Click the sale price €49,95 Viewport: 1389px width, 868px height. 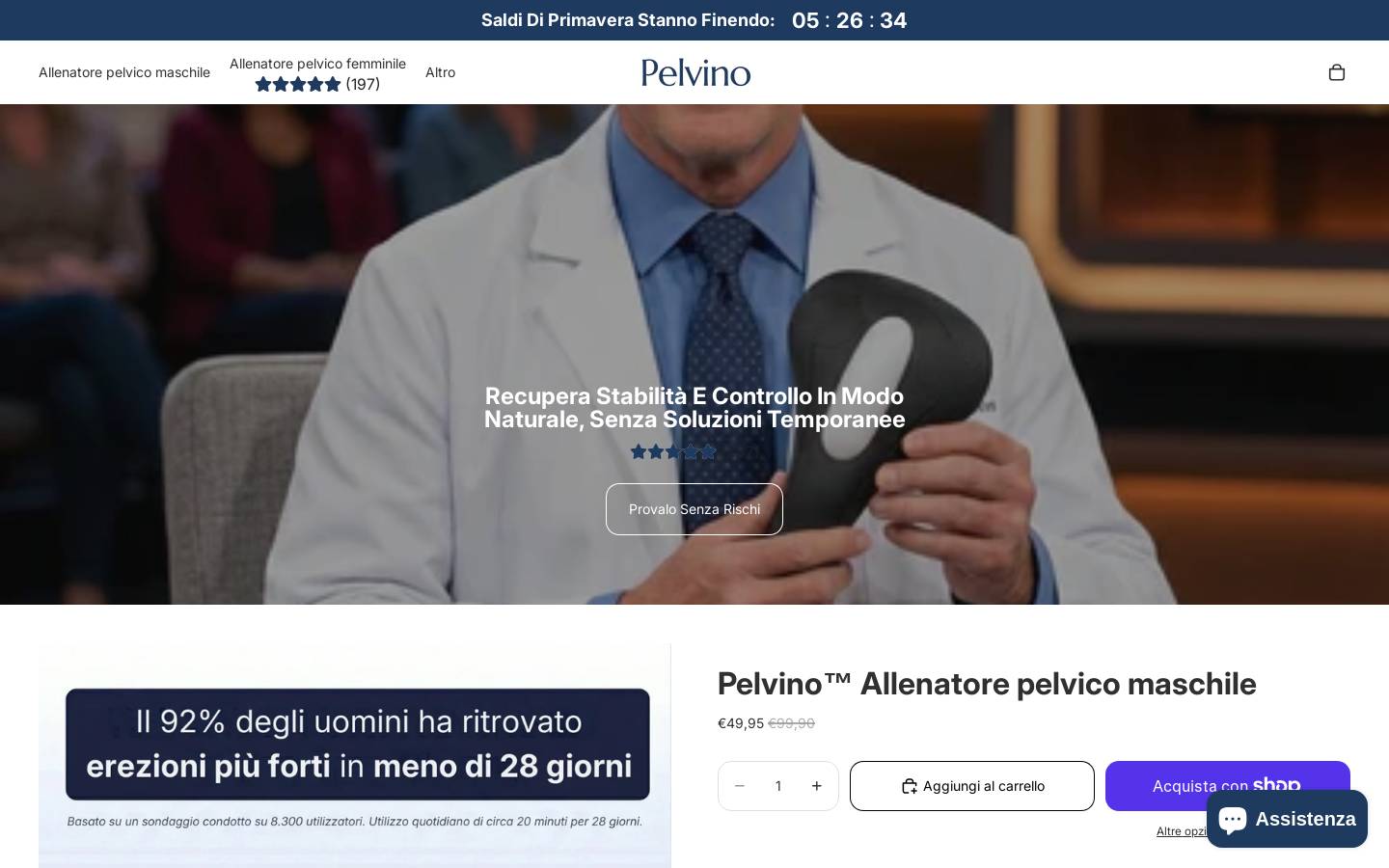pyautogui.click(x=741, y=723)
